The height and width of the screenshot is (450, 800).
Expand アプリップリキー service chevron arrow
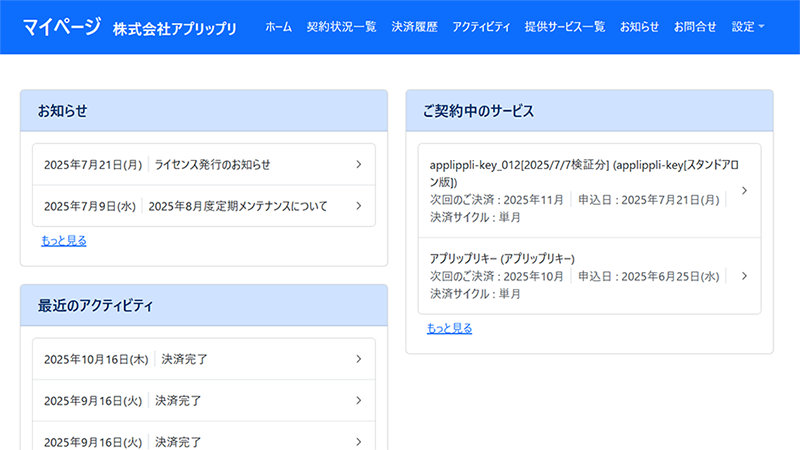click(744, 276)
